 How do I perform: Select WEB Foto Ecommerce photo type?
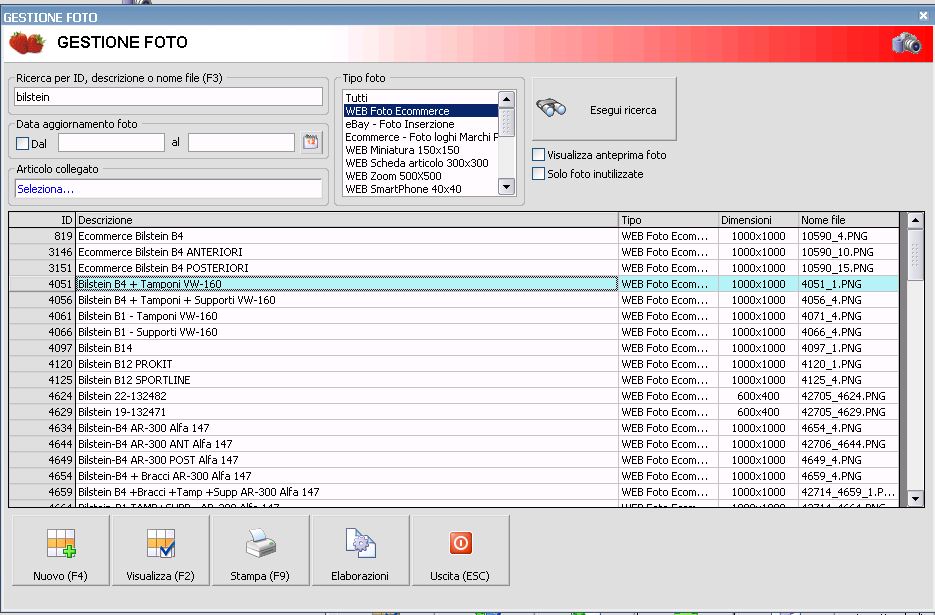coord(420,111)
